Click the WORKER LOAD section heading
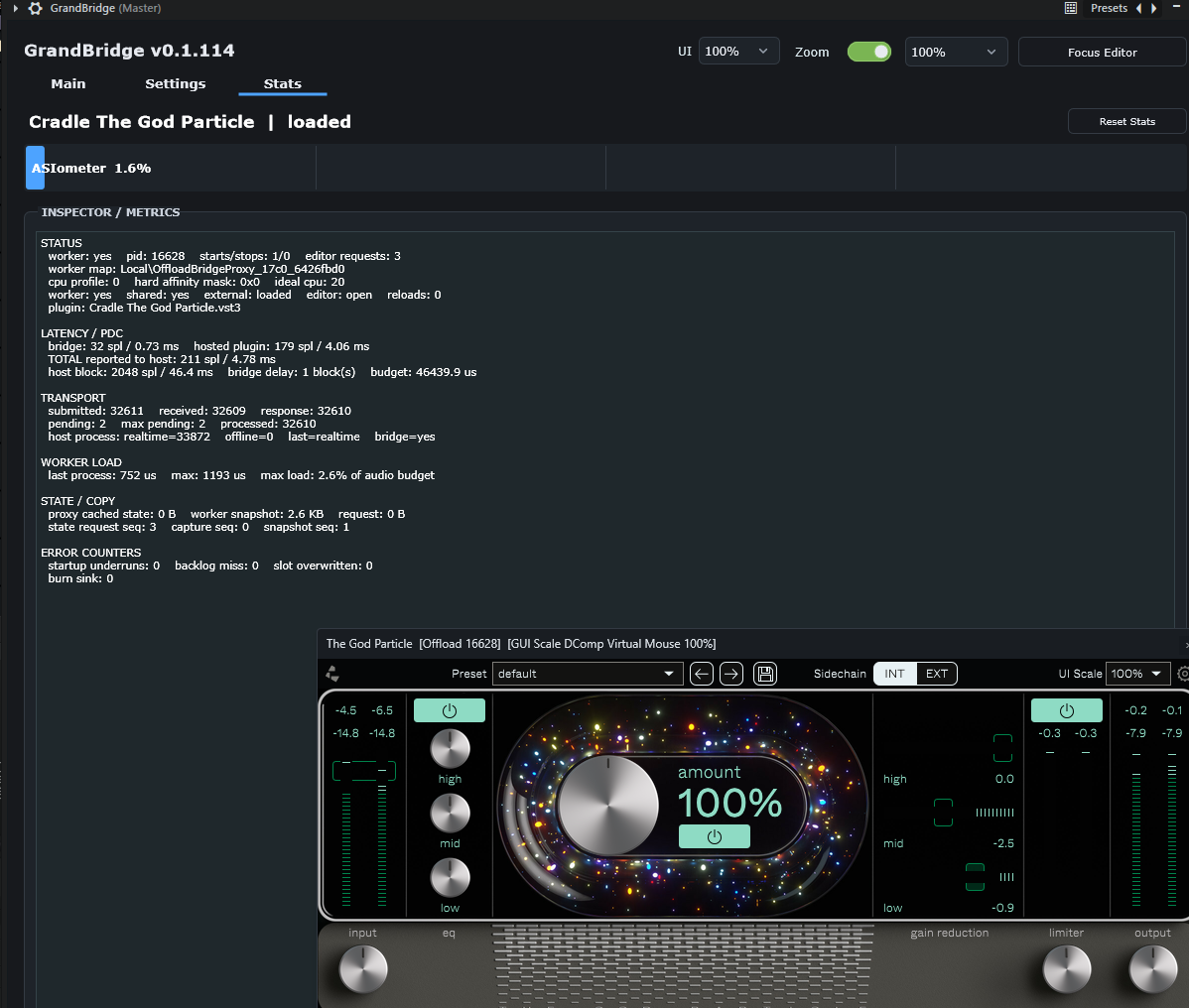 click(81, 462)
